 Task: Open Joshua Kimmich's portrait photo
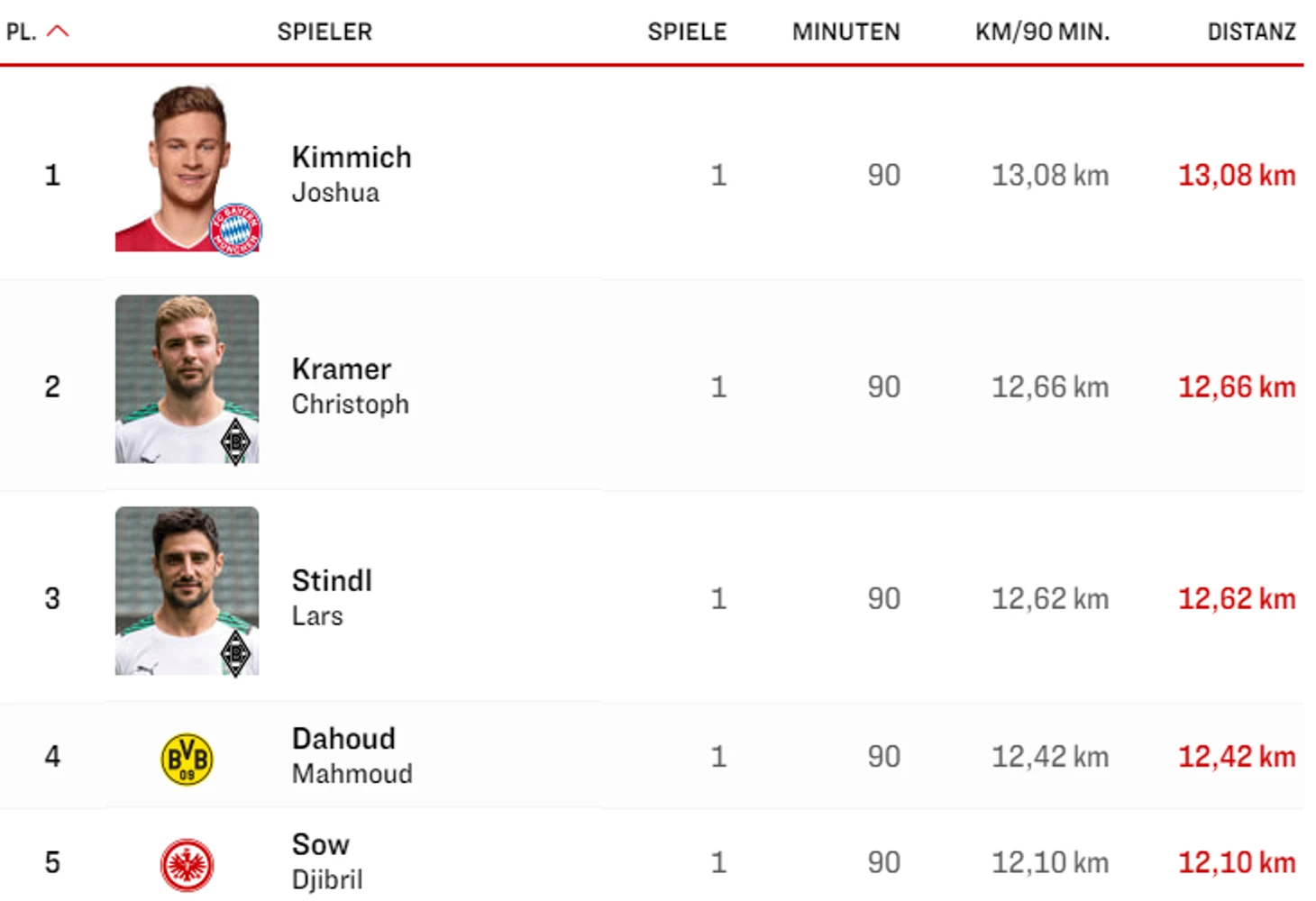pos(187,168)
